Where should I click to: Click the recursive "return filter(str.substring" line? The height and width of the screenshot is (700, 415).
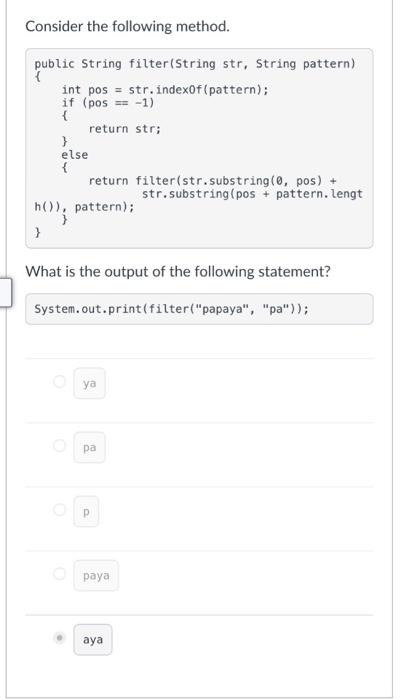212,181
